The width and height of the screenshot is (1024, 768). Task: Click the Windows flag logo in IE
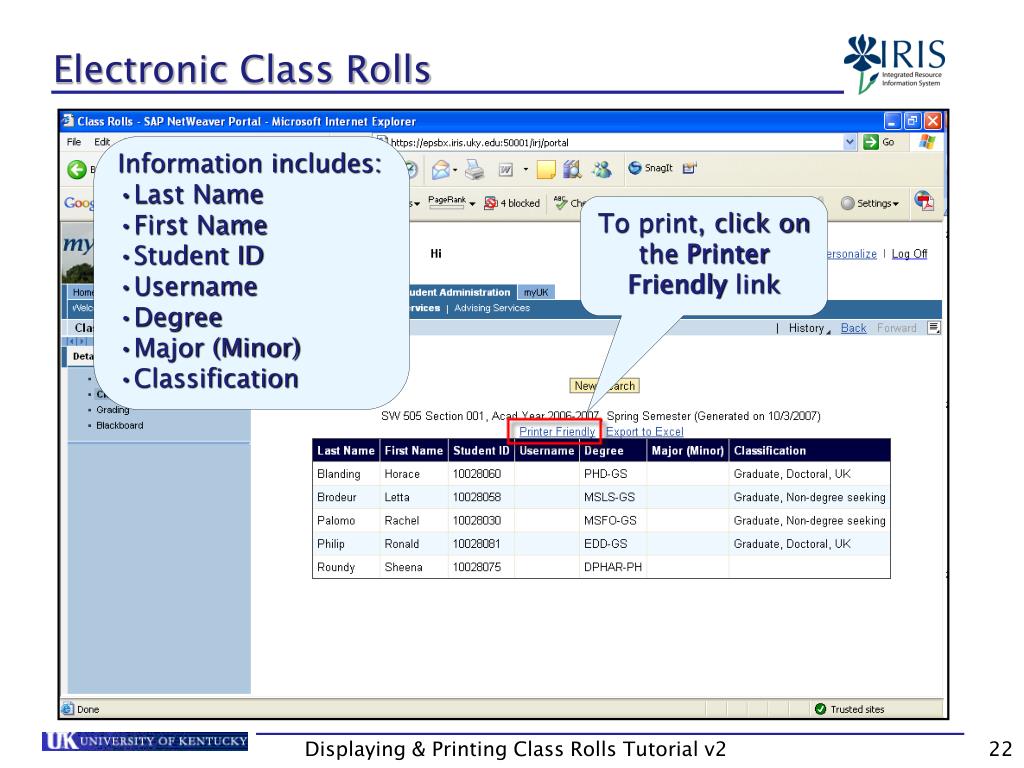pyautogui.click(x=927, y=142)
